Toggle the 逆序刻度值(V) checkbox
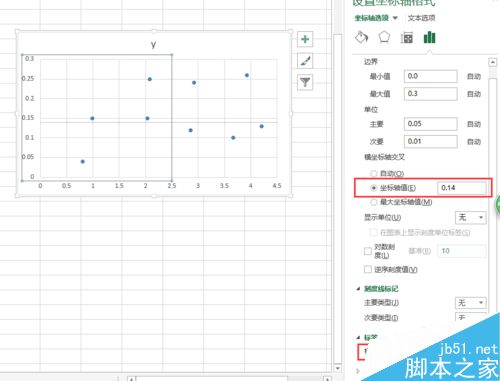500x381 pixels. point(368,269)
